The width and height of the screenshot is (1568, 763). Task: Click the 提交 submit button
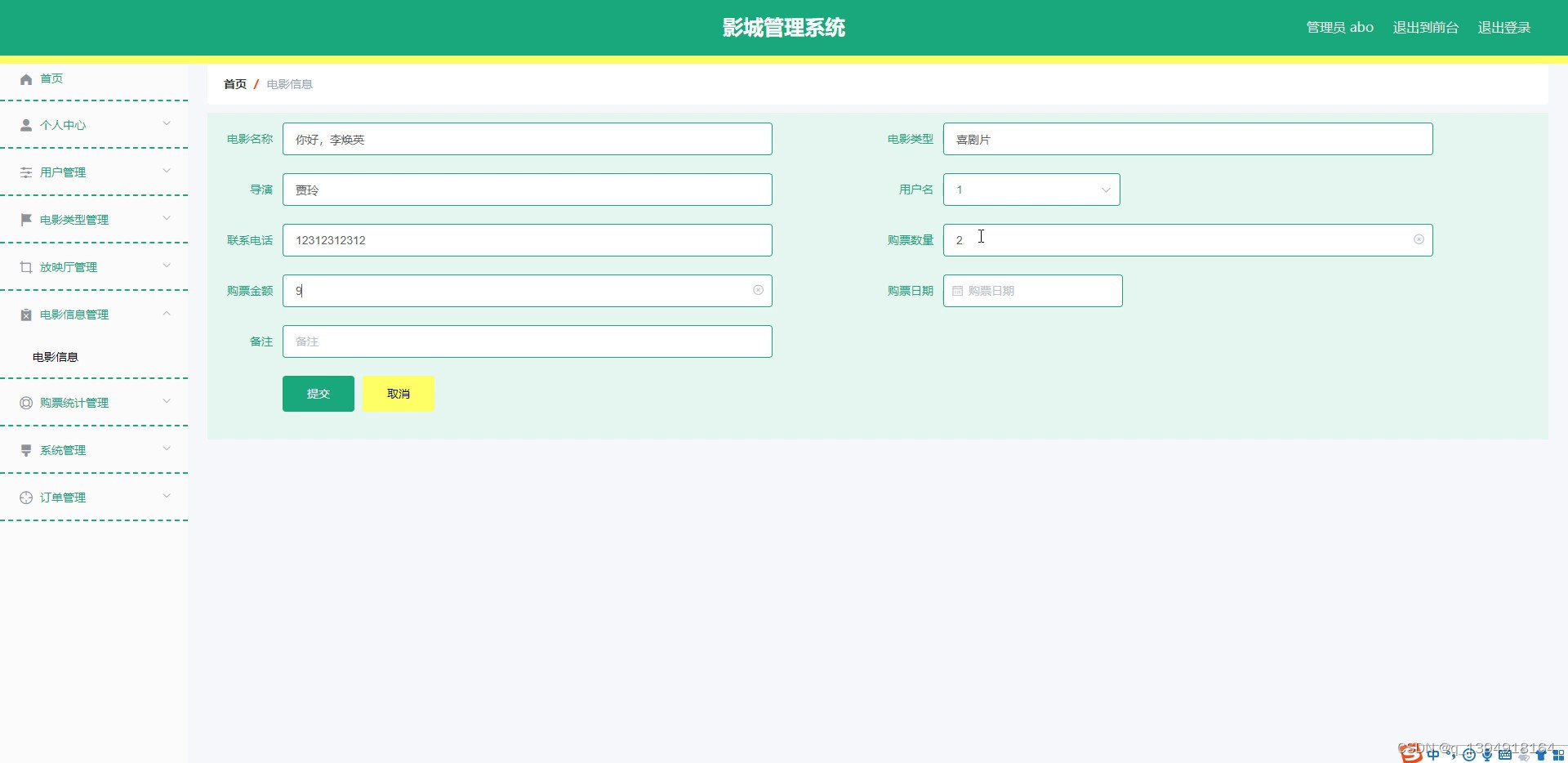click(318, 394)
